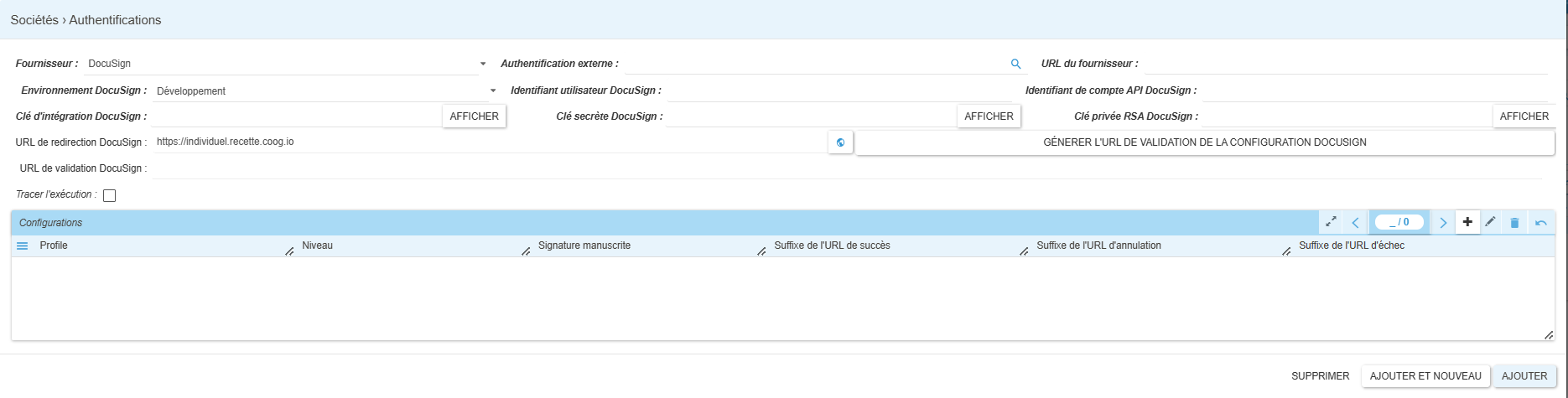This screenshot has height=398, width=1568.
Task: Click the Supprimer button
Action: tap(1321, 376)
